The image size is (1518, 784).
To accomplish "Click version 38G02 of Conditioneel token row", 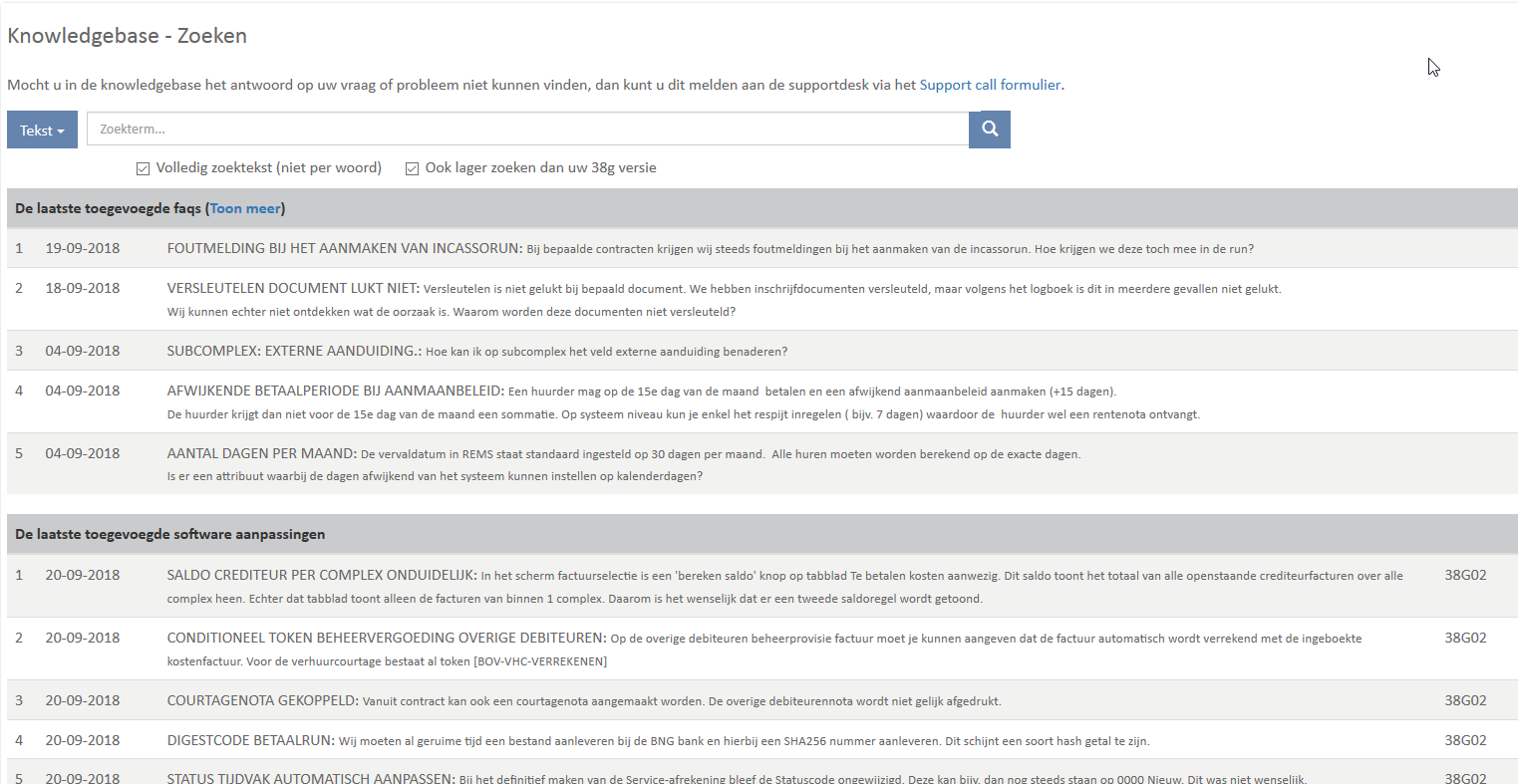I will (1465, 638).
